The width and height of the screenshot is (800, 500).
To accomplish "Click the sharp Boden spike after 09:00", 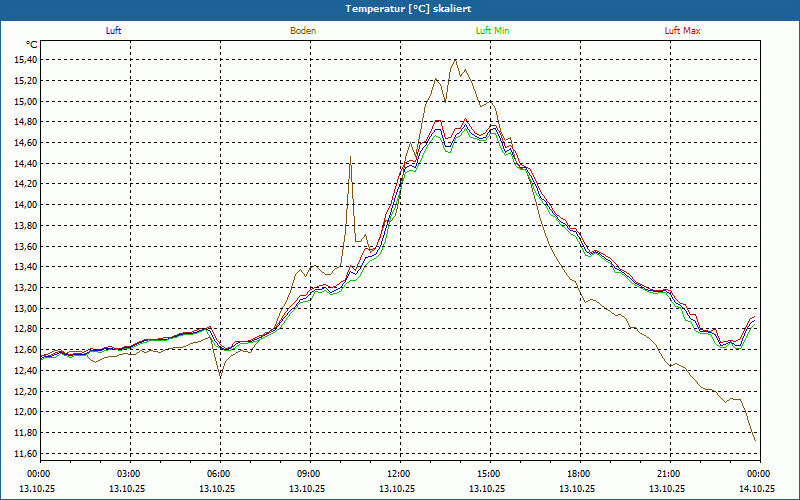I will pos(350,157).
